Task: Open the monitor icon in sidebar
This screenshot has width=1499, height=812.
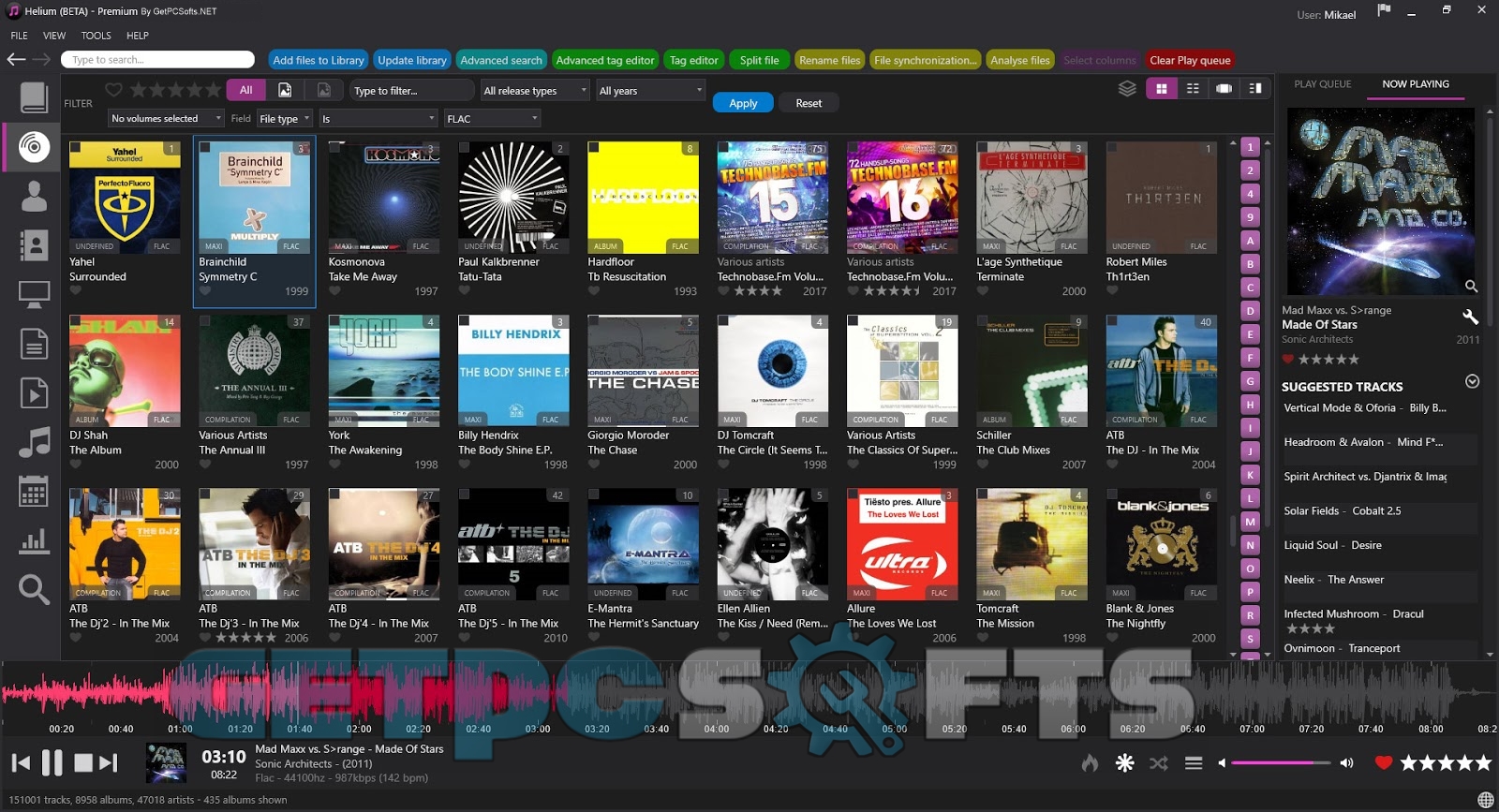Action: point(34,295)
